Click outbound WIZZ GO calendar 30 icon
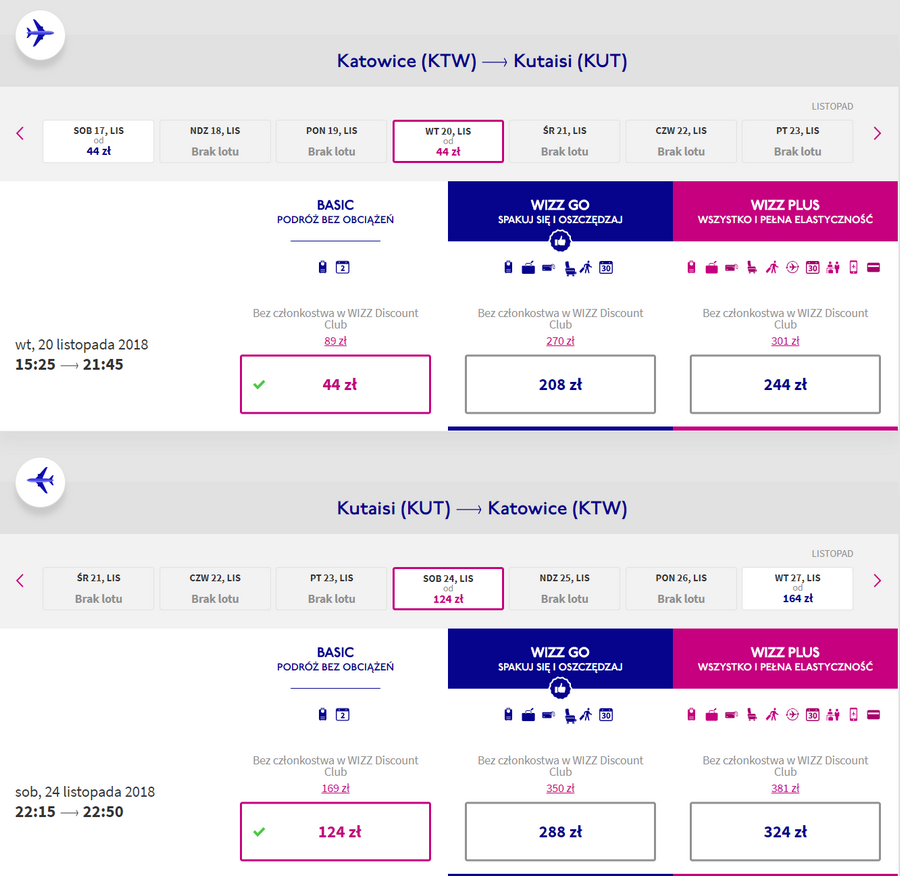The height and width of the screenshot is (876, 900). coord(606,268)
